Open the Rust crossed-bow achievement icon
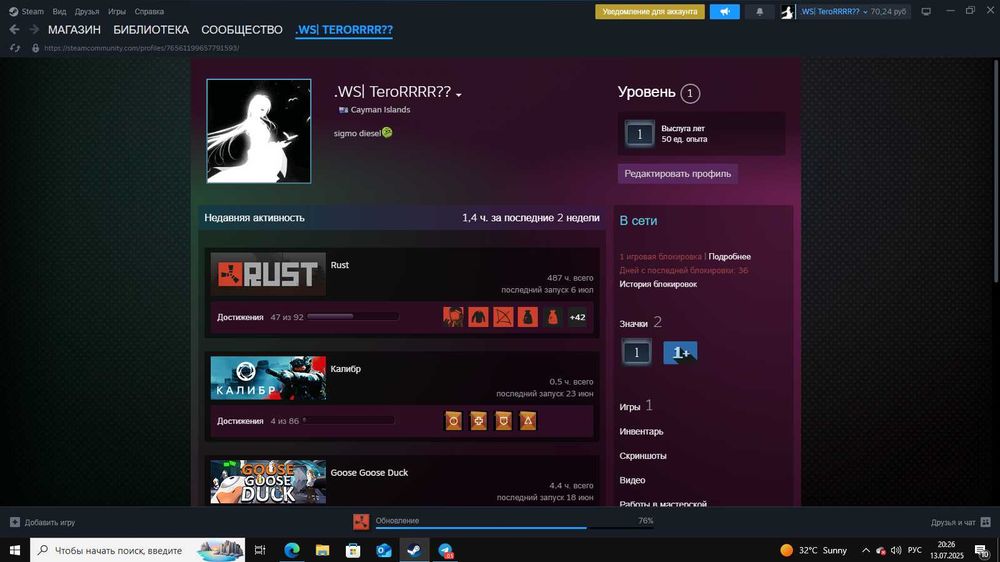Image resolution: width=1000 pixels, height=562 pixels. coord(503,317)
